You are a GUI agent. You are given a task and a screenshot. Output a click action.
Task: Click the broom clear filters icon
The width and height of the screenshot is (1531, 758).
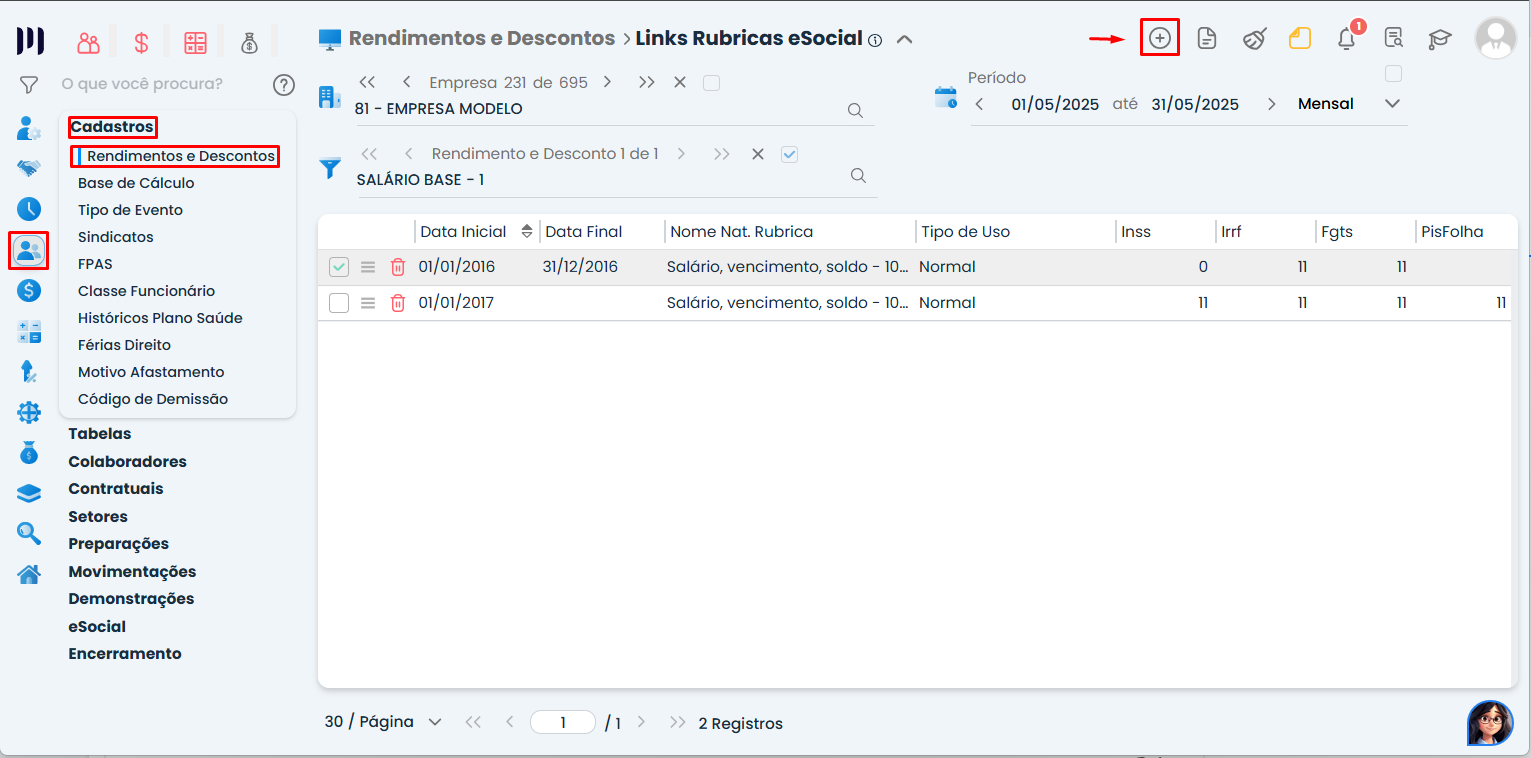pyautogui.click(x=1254, y=39)
